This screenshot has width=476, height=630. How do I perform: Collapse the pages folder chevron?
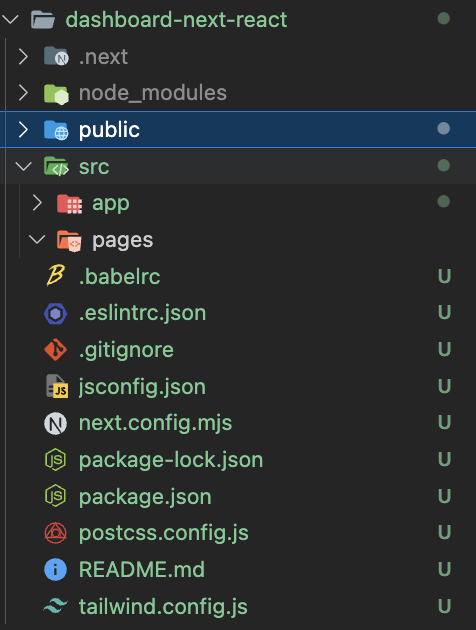coord(37,240)
